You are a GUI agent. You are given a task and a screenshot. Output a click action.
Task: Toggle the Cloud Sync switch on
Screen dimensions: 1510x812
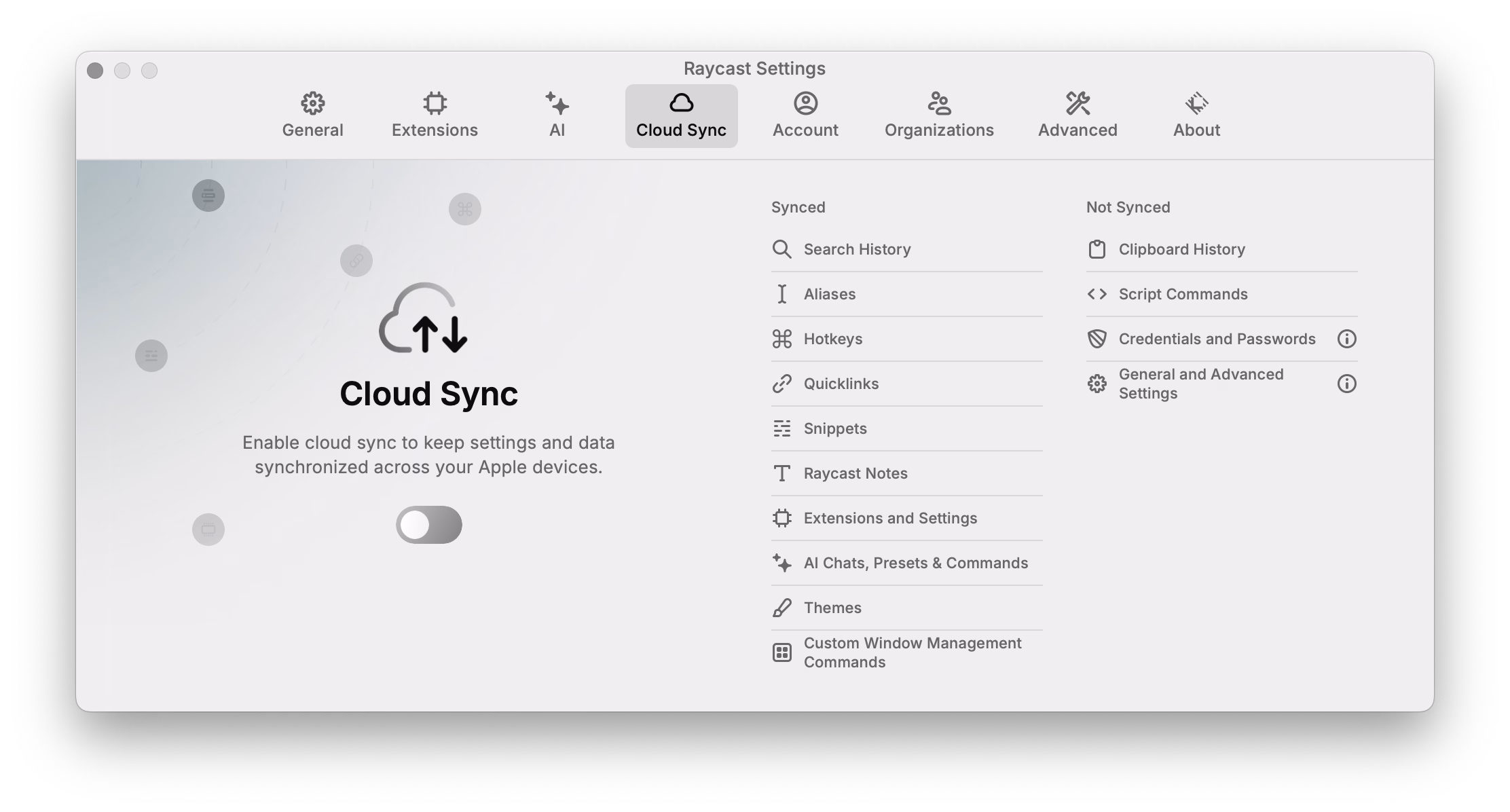(428, 524)
